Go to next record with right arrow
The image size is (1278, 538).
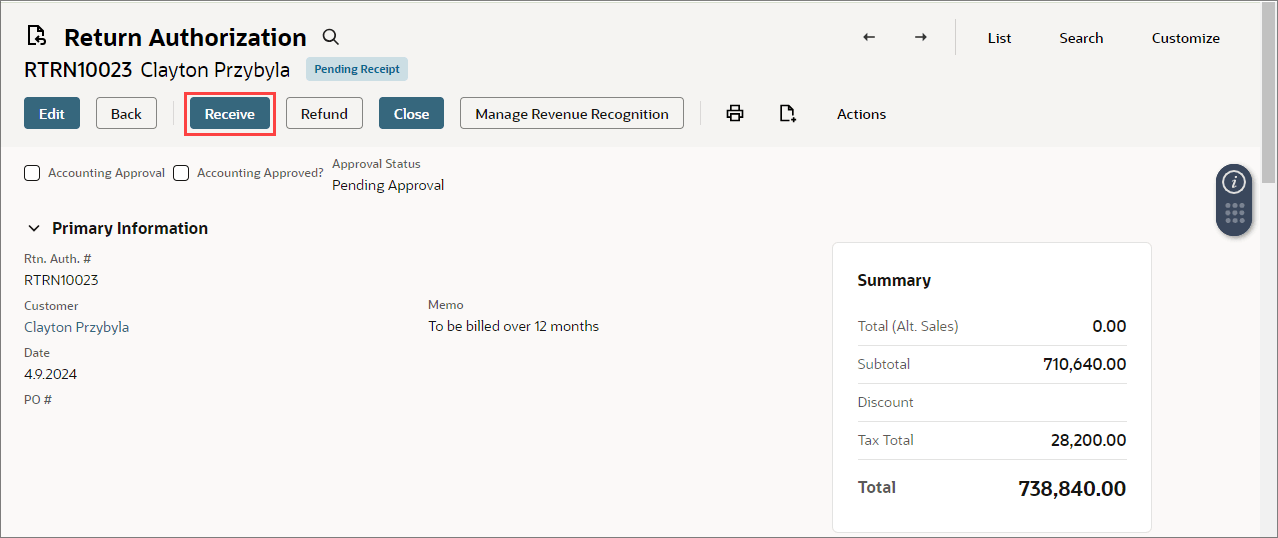[921, 37]
